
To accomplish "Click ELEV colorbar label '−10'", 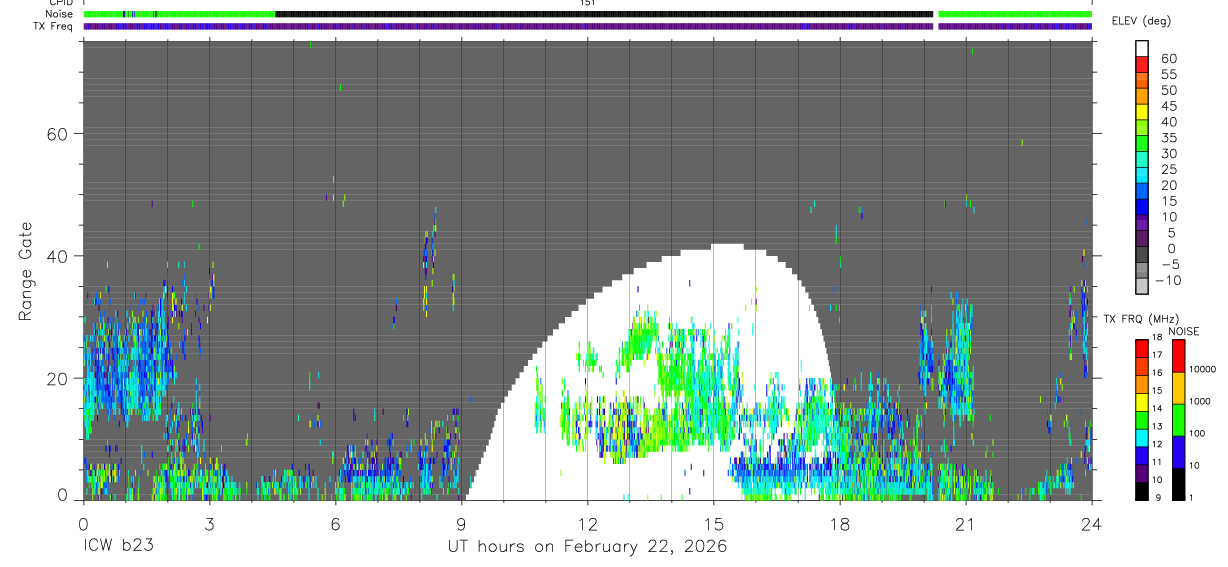I will click(1169, 280).
